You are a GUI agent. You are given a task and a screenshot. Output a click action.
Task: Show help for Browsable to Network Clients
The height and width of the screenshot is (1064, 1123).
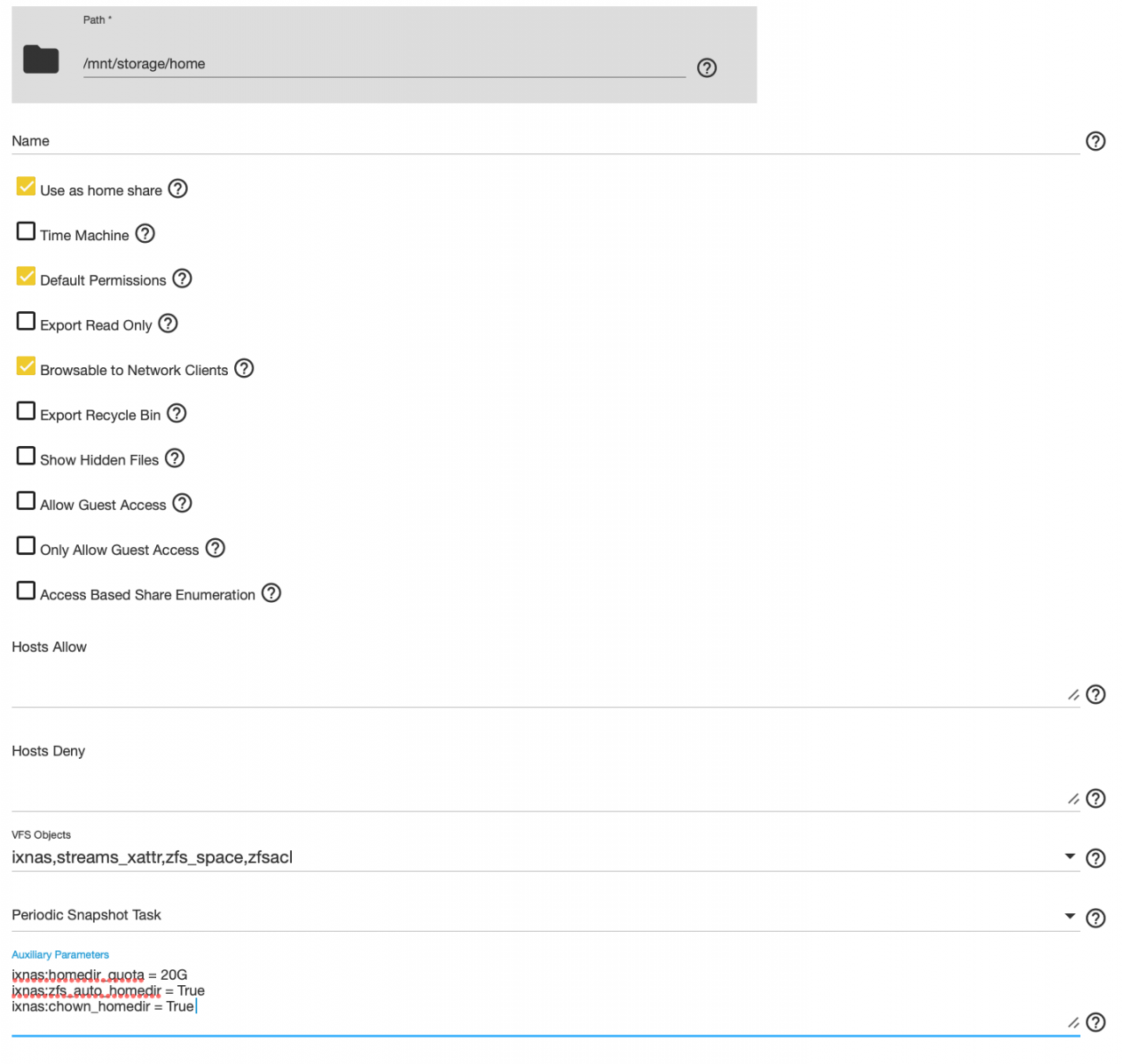[244, 368]
